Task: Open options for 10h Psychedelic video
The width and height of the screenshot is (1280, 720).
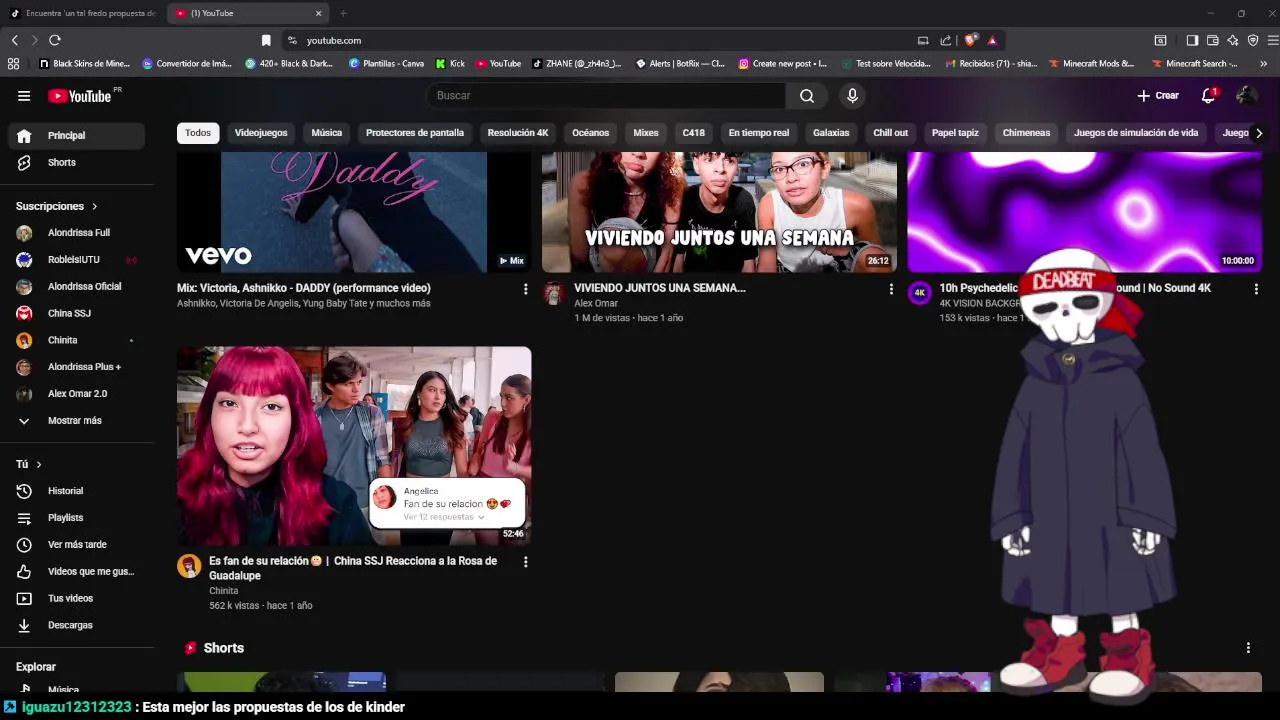Action: 1256,289
